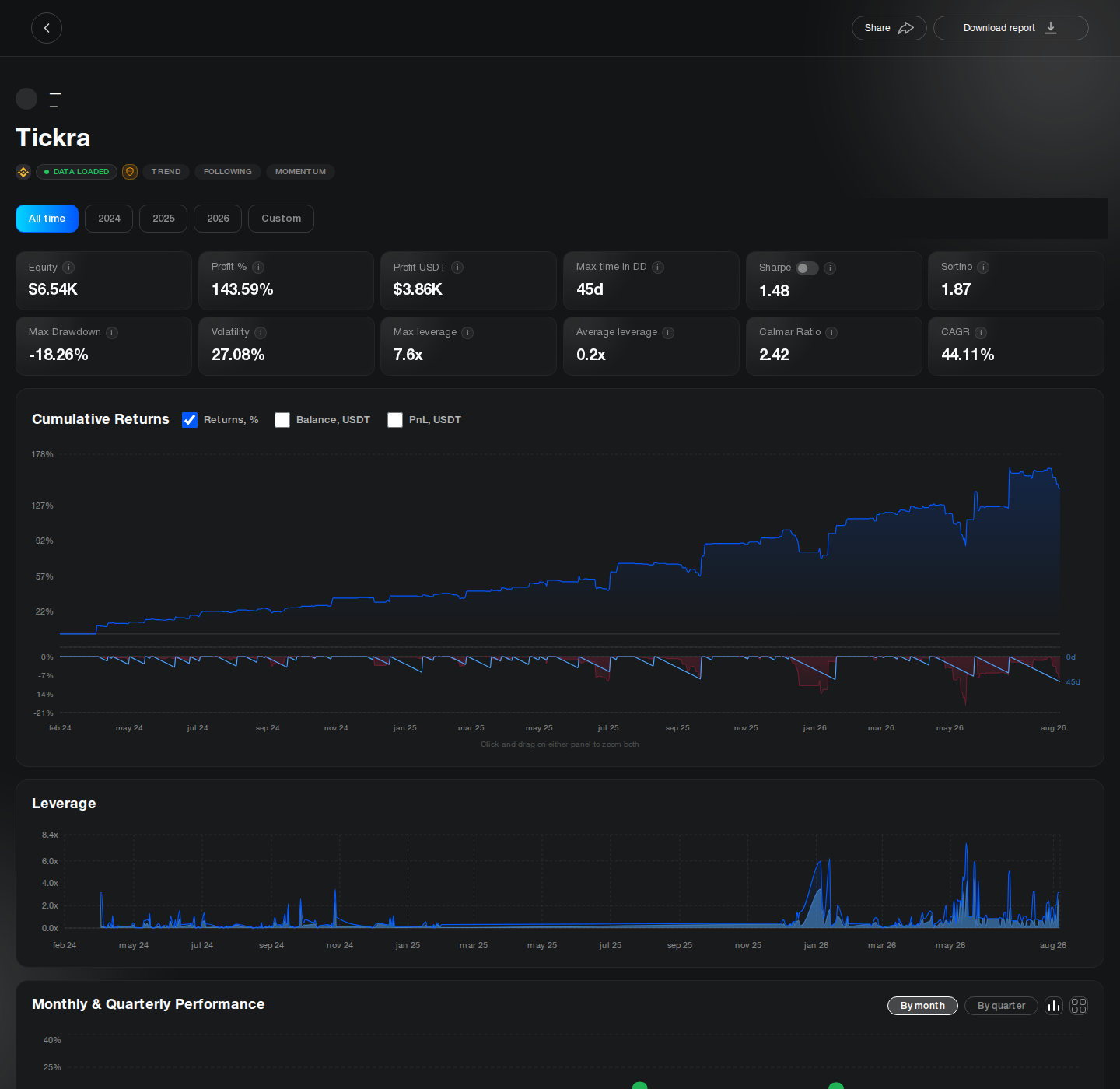Click the 1.87 Sortino value
The height and width of the screenshot is (1089, 1120).
tap(956, 289)
